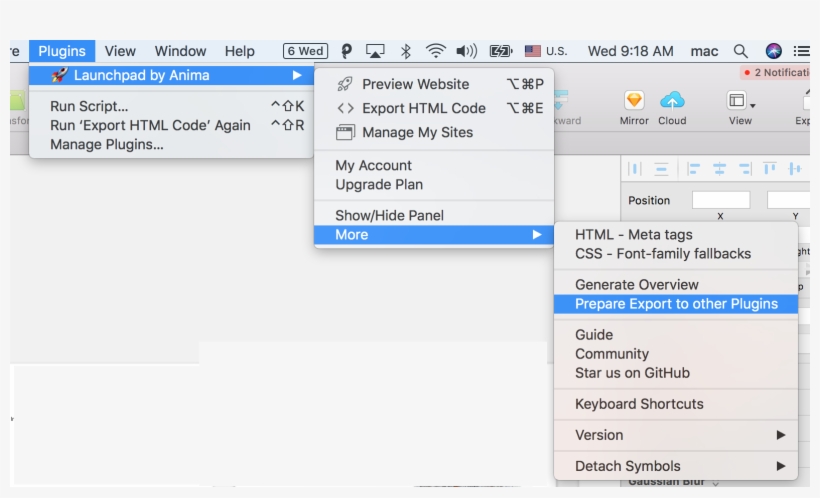Image resolution: width=820 pixels, height=498 pixels.
Task: Open the Wi-Fi status menu
Action: pyautogui.click(x=435, y=51)
